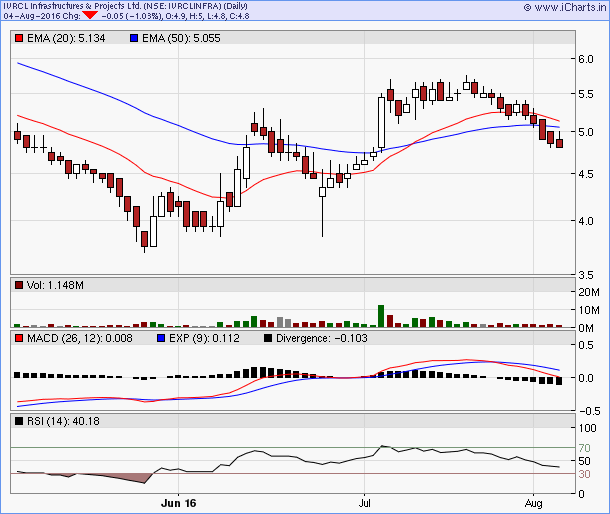Click the RSI 100 axis label
The width and height of the screenshot is (610, 514).
[x=587, y=428]
